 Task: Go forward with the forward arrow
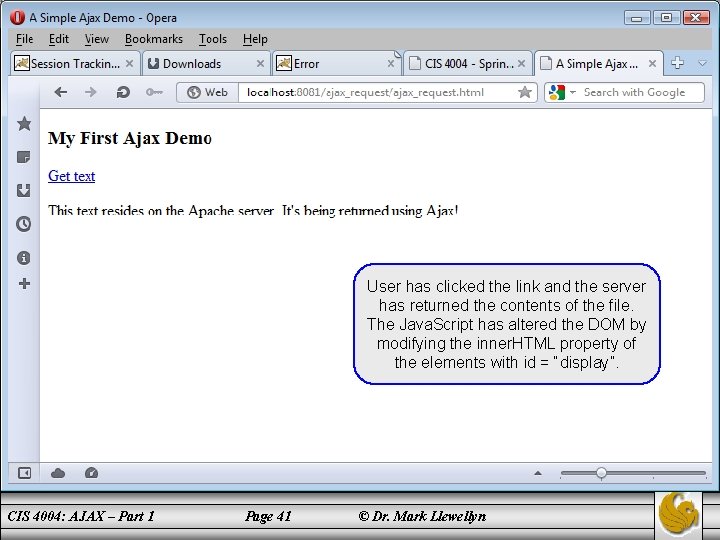91,92
